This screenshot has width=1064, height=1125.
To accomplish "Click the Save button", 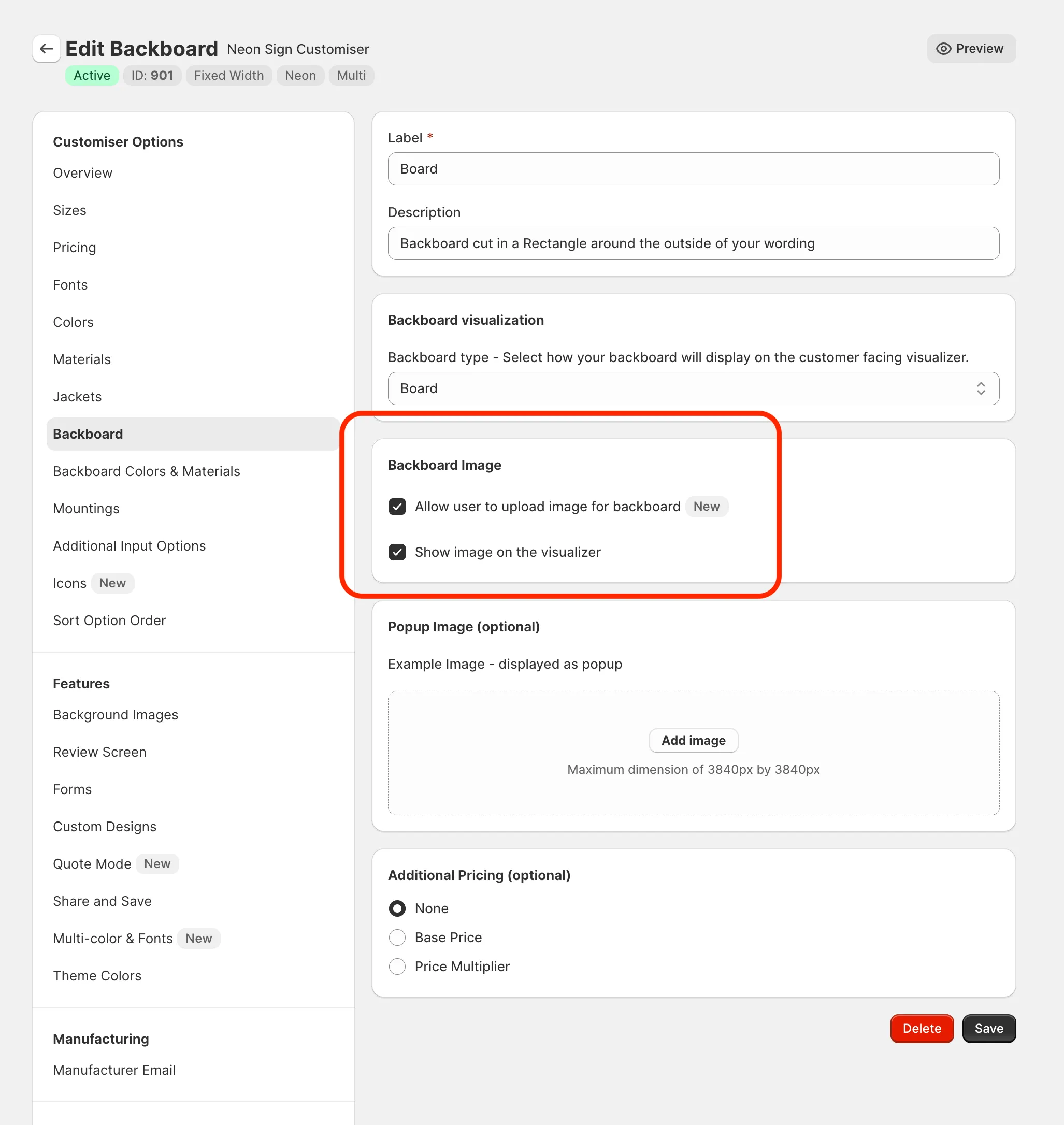I will (988, 1028).
